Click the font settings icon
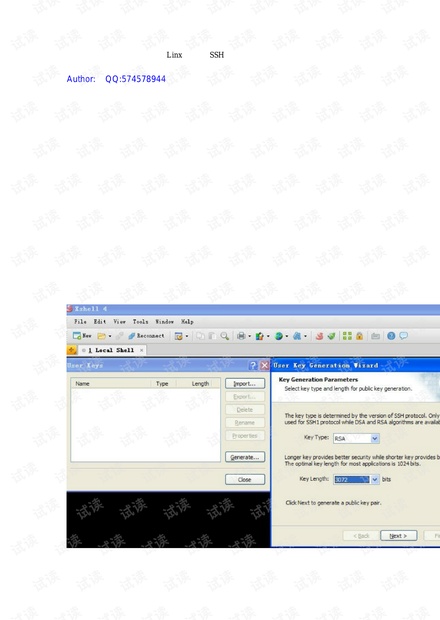The height and width of the screenshot is (620, 440). 297,336
